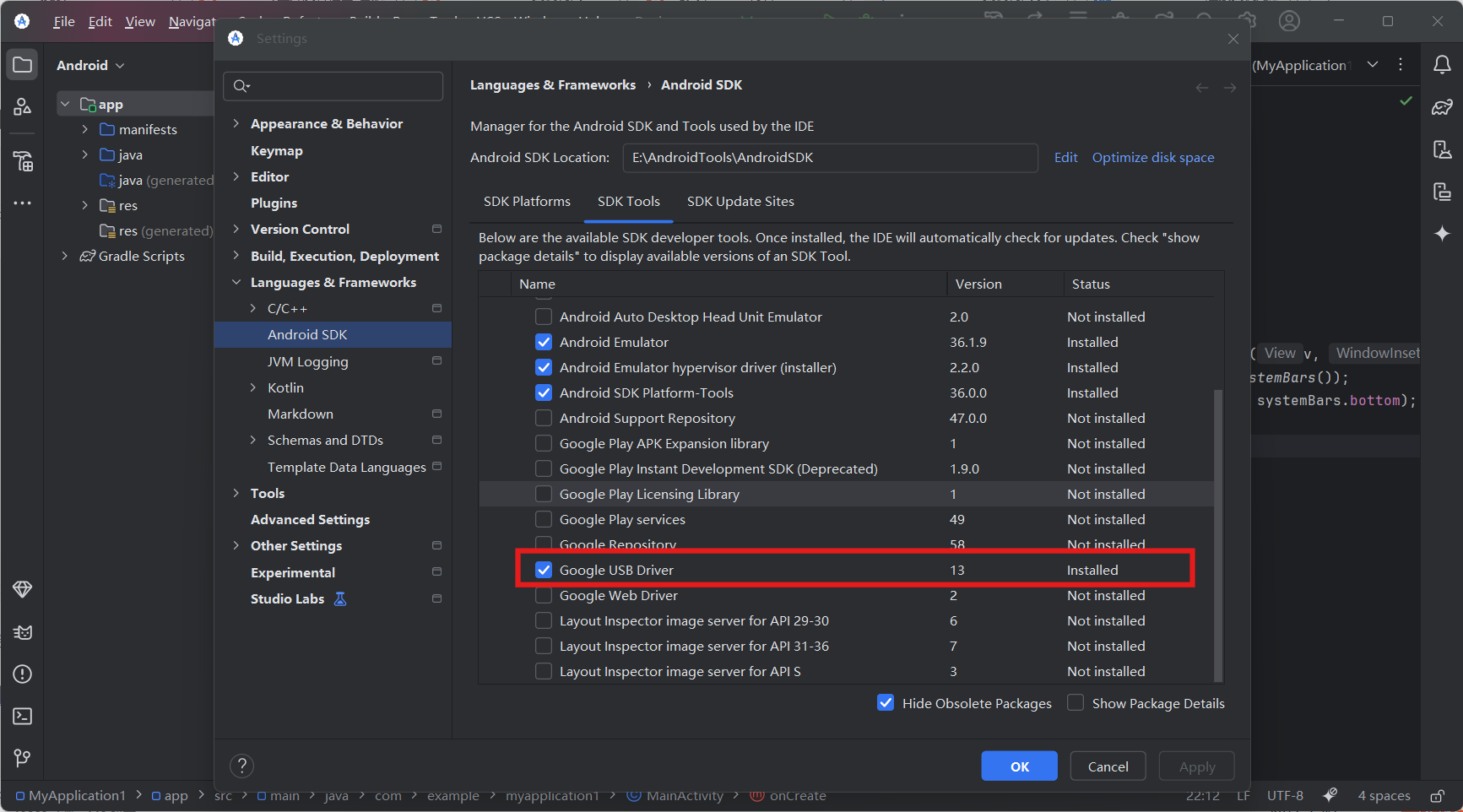Open the Gradle elephant icon on right sidebar
The image size is (1463, 812).
click(x=1442, y=107)
